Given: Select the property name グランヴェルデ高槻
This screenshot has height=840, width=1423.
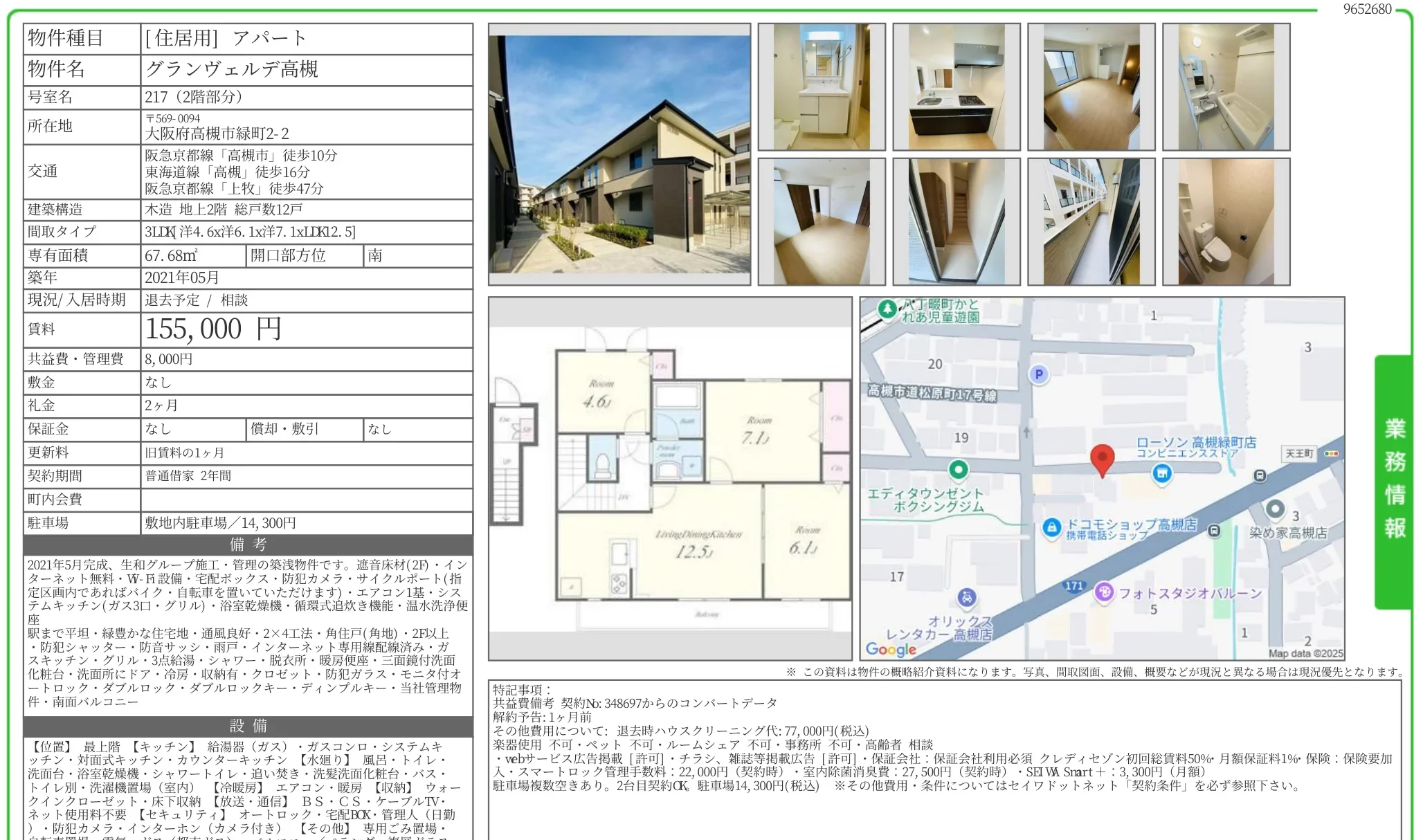Looking at the screenshot, I should (232, 69).
